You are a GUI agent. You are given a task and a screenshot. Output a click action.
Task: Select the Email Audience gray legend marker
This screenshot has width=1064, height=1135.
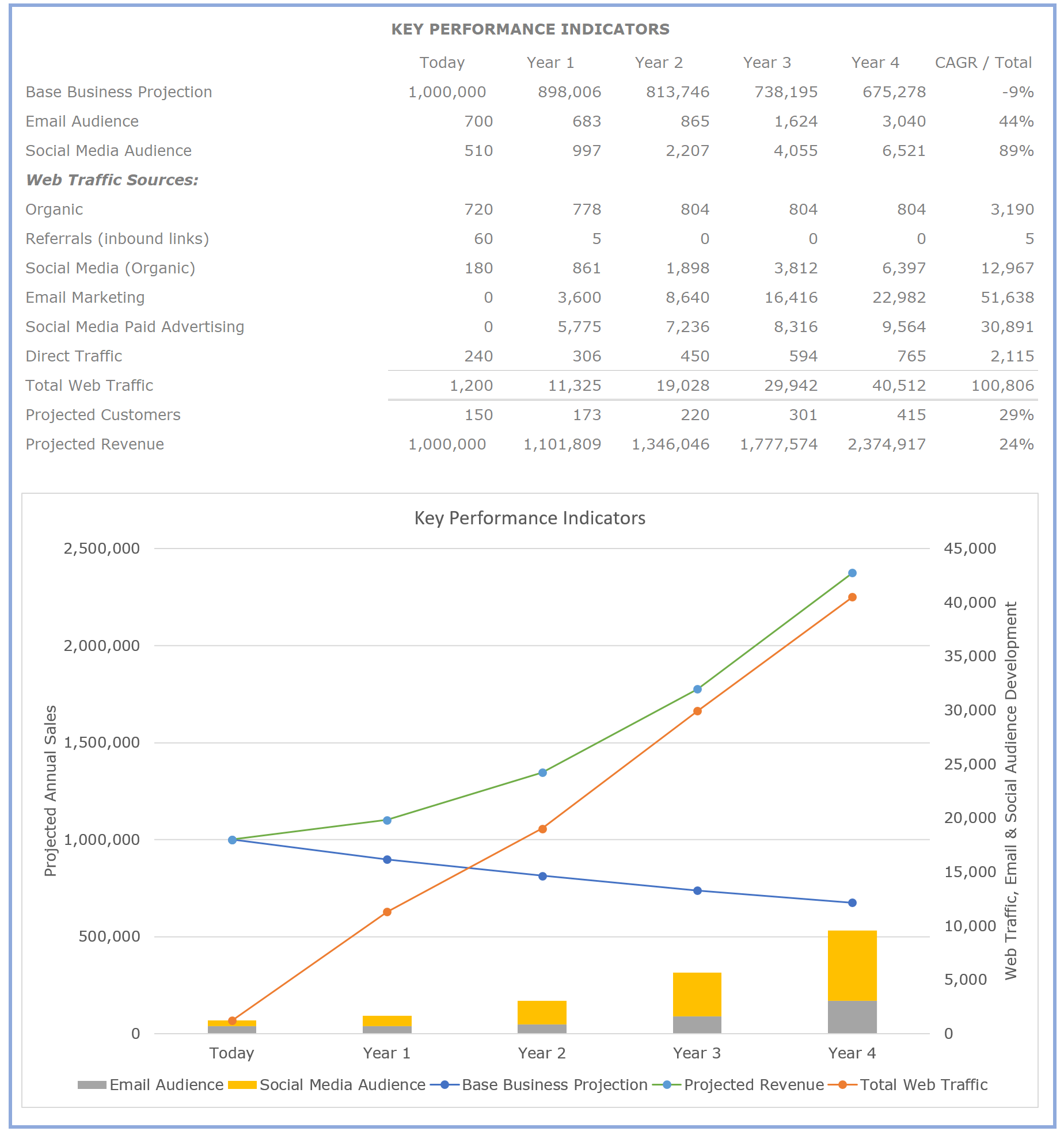tap(91, 1084)
